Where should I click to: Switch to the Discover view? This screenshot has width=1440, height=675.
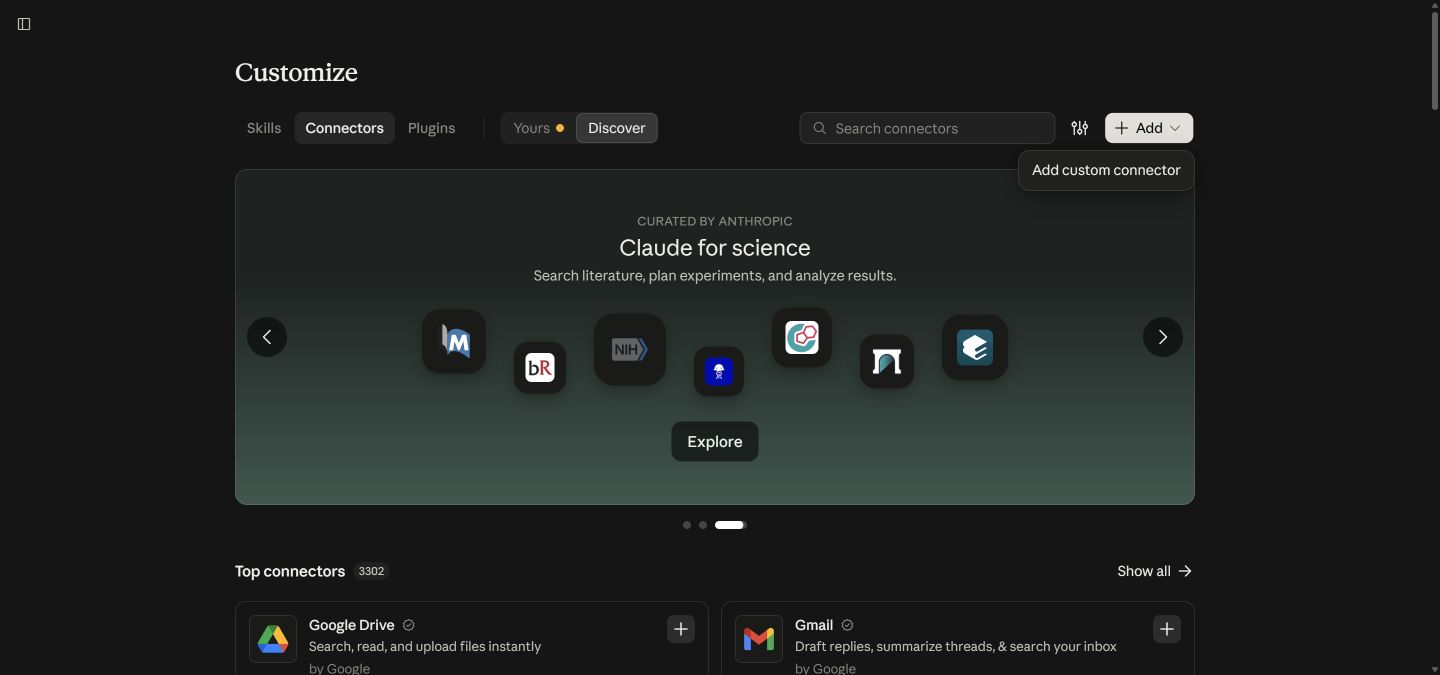[x=617, y=128]
